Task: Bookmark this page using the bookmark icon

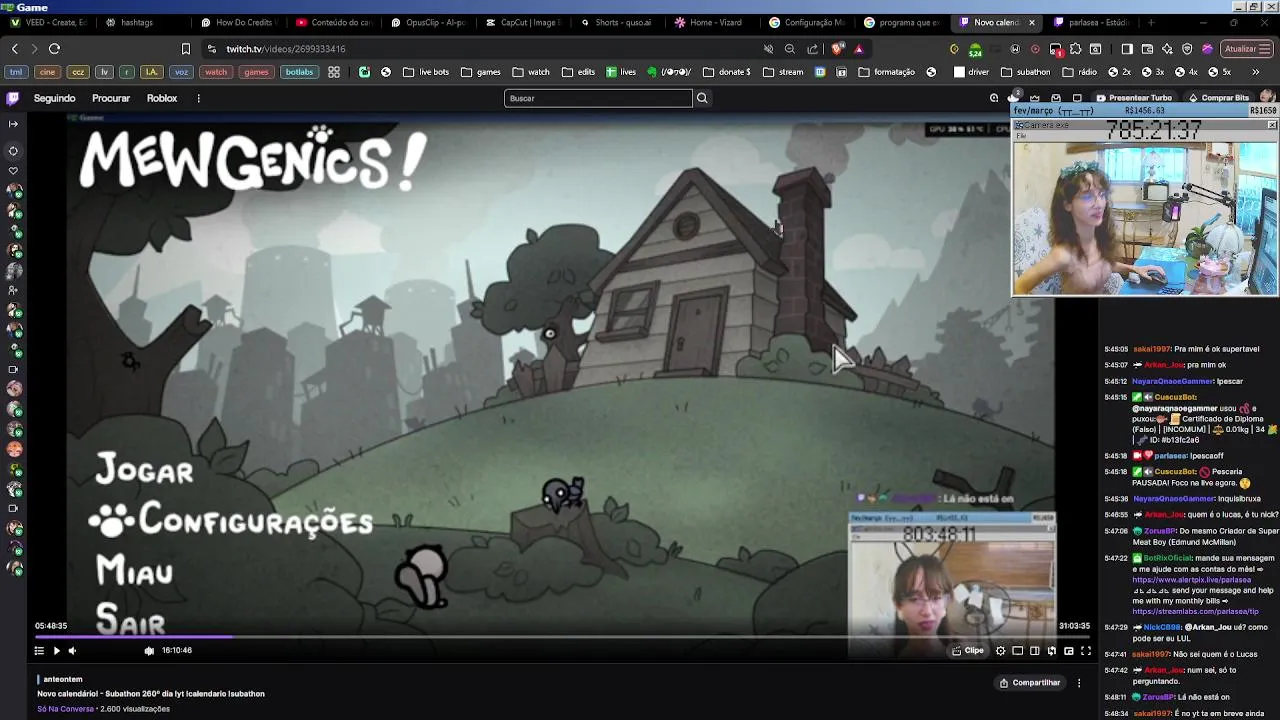Action: pos(185,48)
